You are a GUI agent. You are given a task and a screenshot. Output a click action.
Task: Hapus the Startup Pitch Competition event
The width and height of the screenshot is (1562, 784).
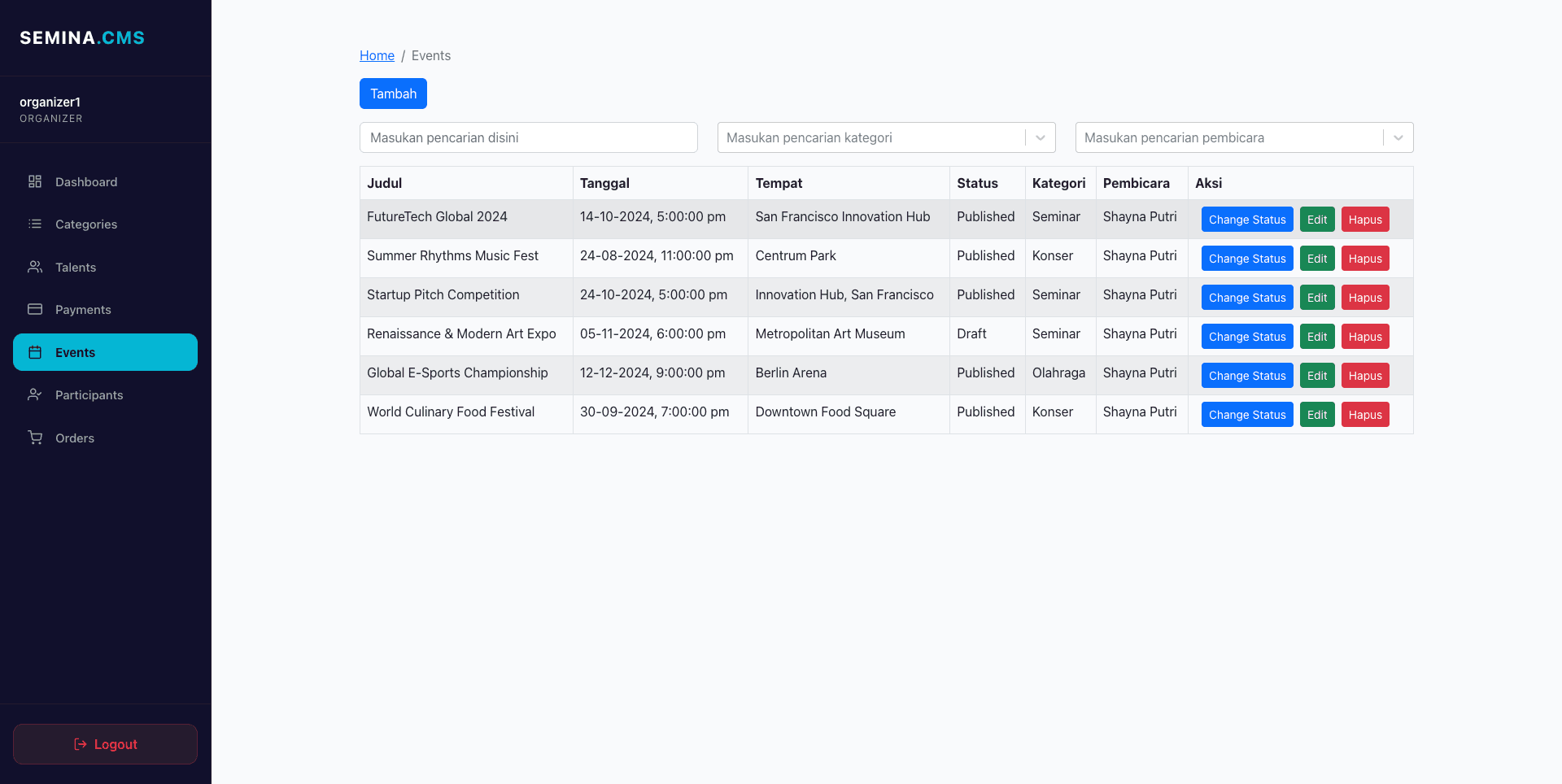(1365, 298)
